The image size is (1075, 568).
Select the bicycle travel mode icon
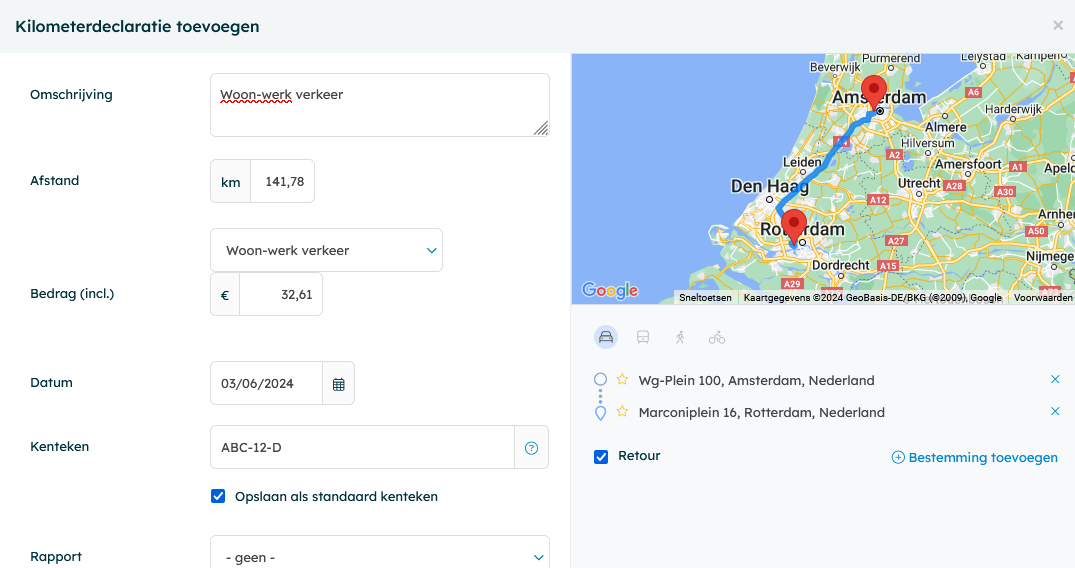pyautogui.click(x=717, y=337)
